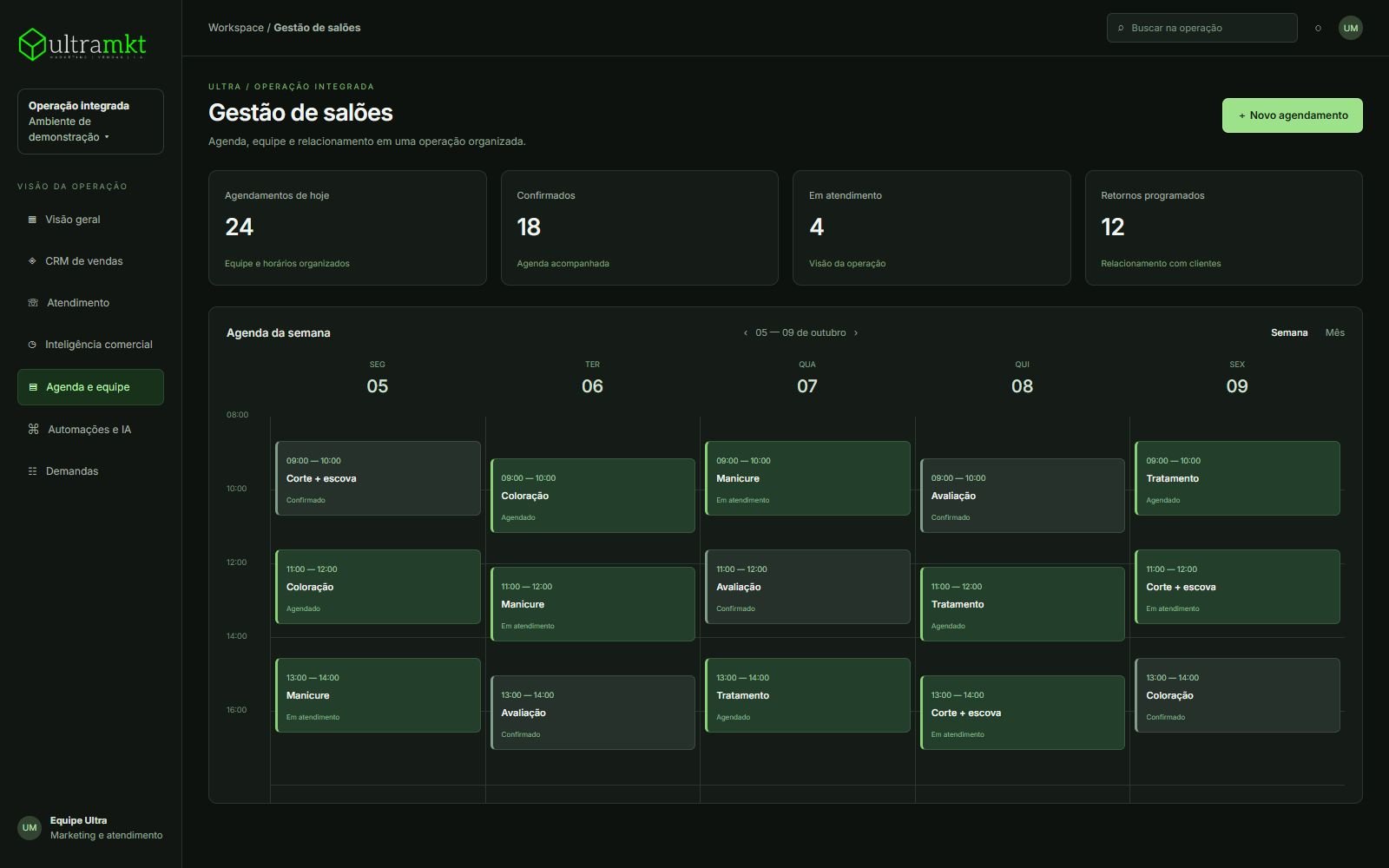The width and height of the screenshot is (1389, 868).
Task: Open the Operação integrada environment switcher
Action: click(x=90, y=122)
